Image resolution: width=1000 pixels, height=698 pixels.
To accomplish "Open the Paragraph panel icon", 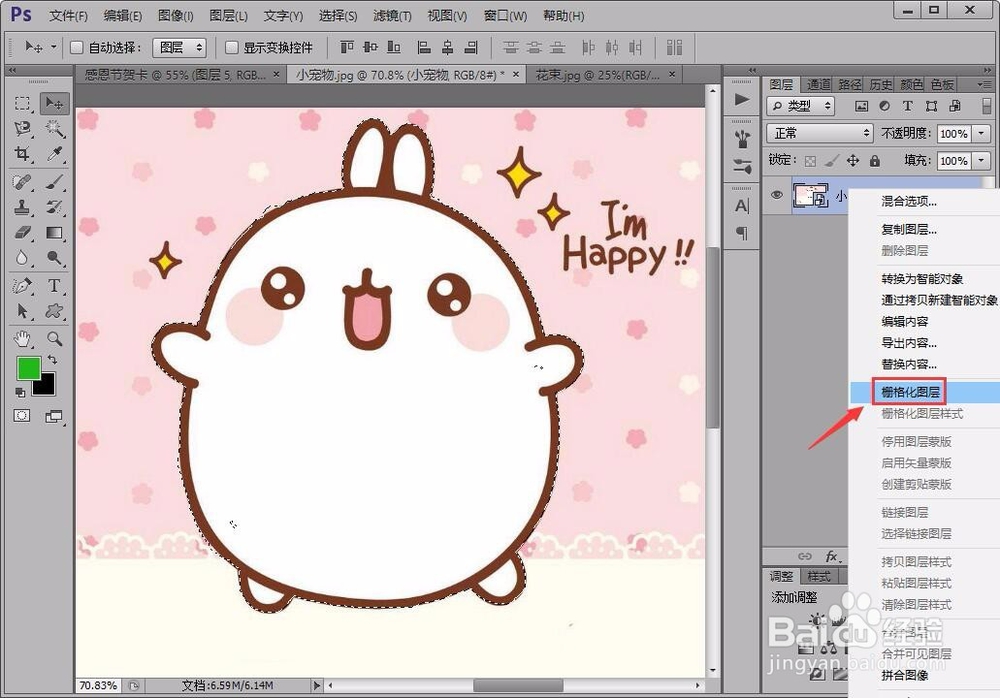I will point(742,233).
